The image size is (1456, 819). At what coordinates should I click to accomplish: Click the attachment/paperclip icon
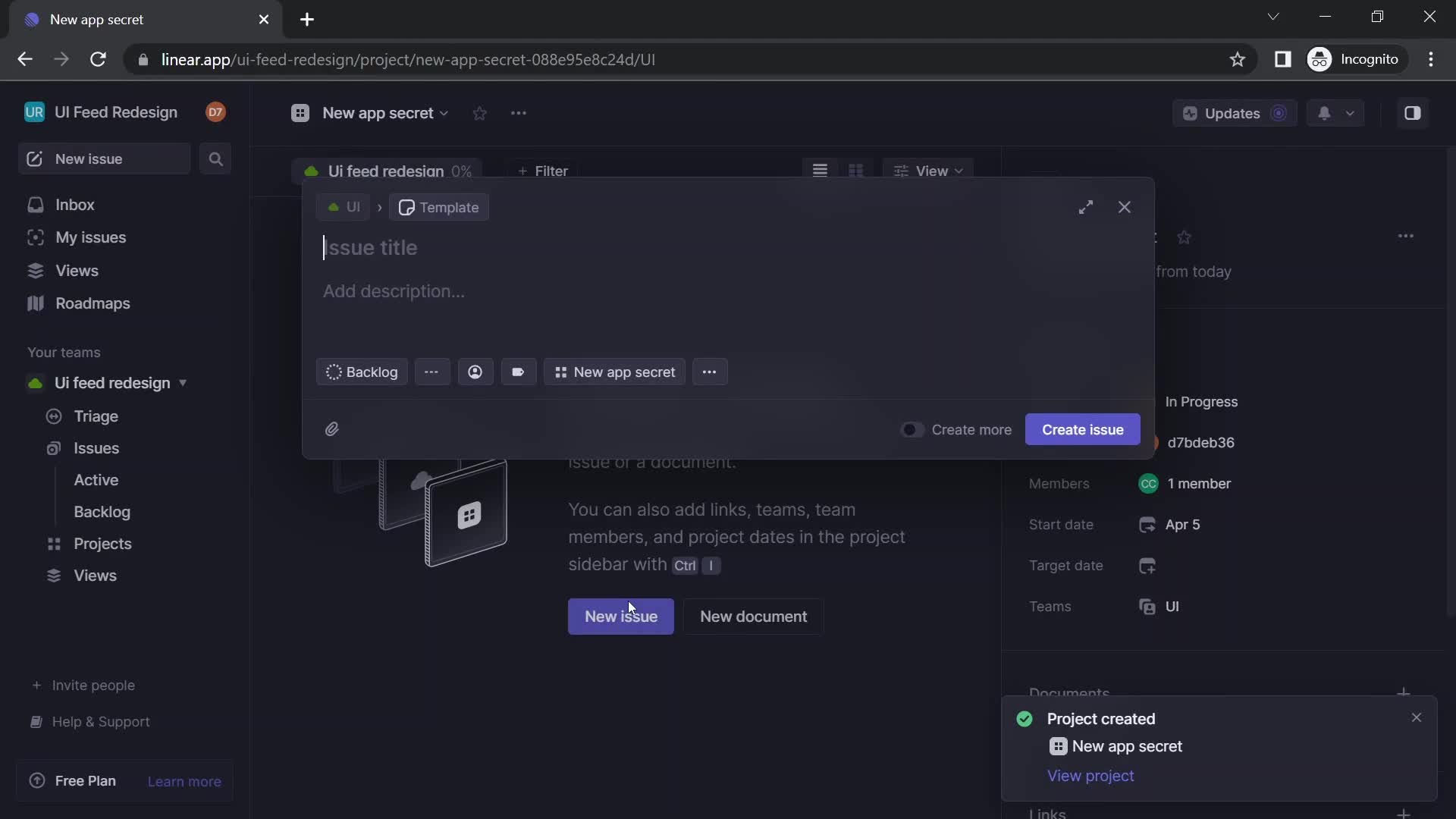click(331, 428)
